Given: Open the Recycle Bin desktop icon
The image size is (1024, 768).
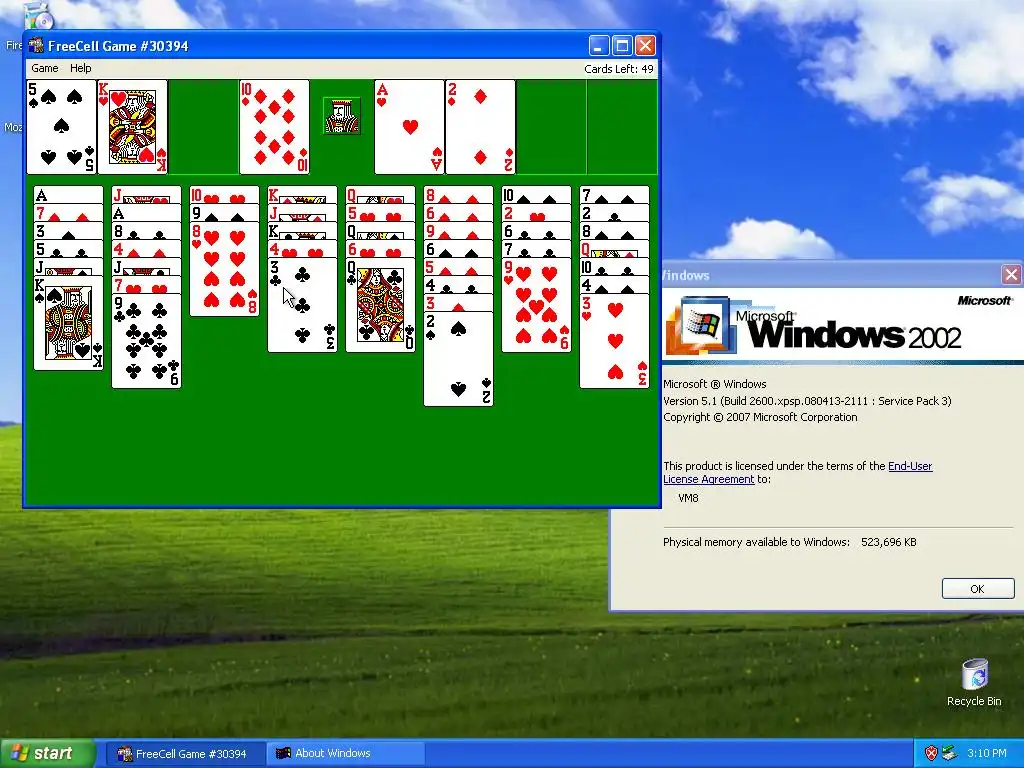Looking at the screenshot, I should click(974, 683).
